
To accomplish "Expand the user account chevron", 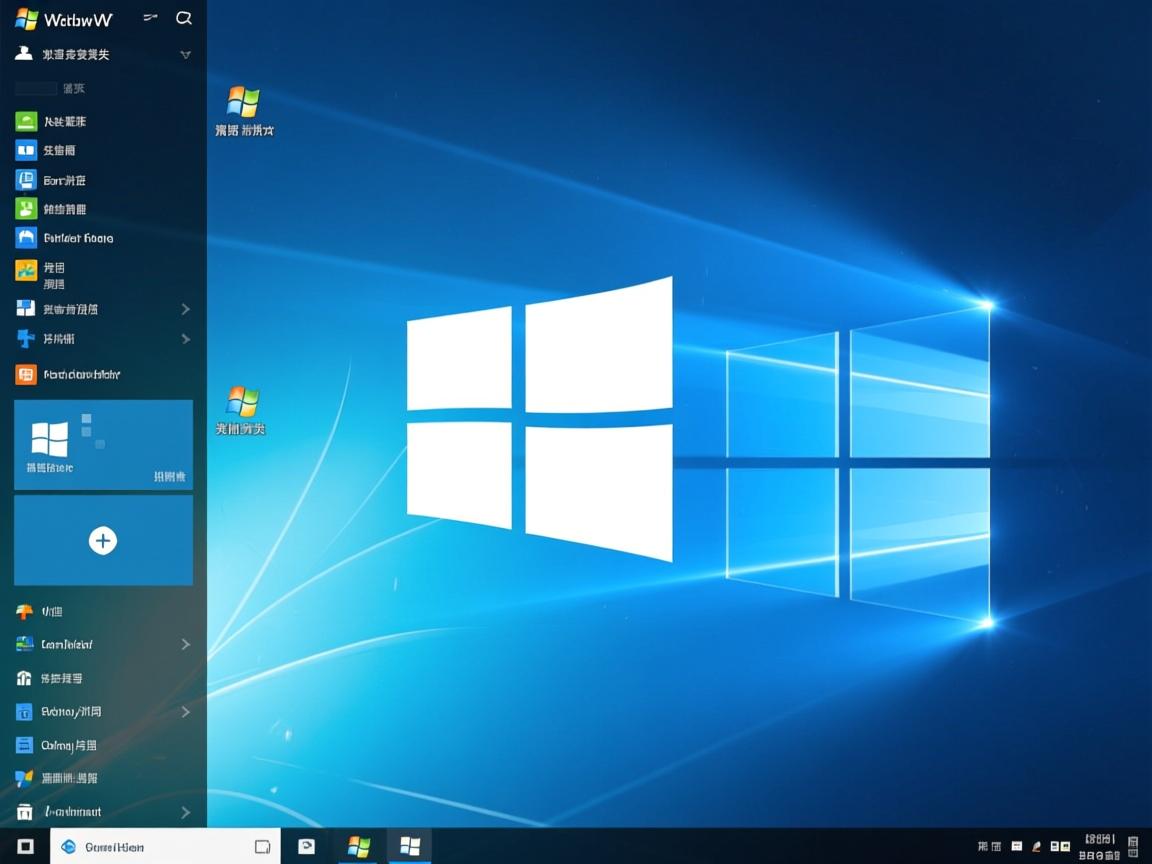I will [185, 55].
